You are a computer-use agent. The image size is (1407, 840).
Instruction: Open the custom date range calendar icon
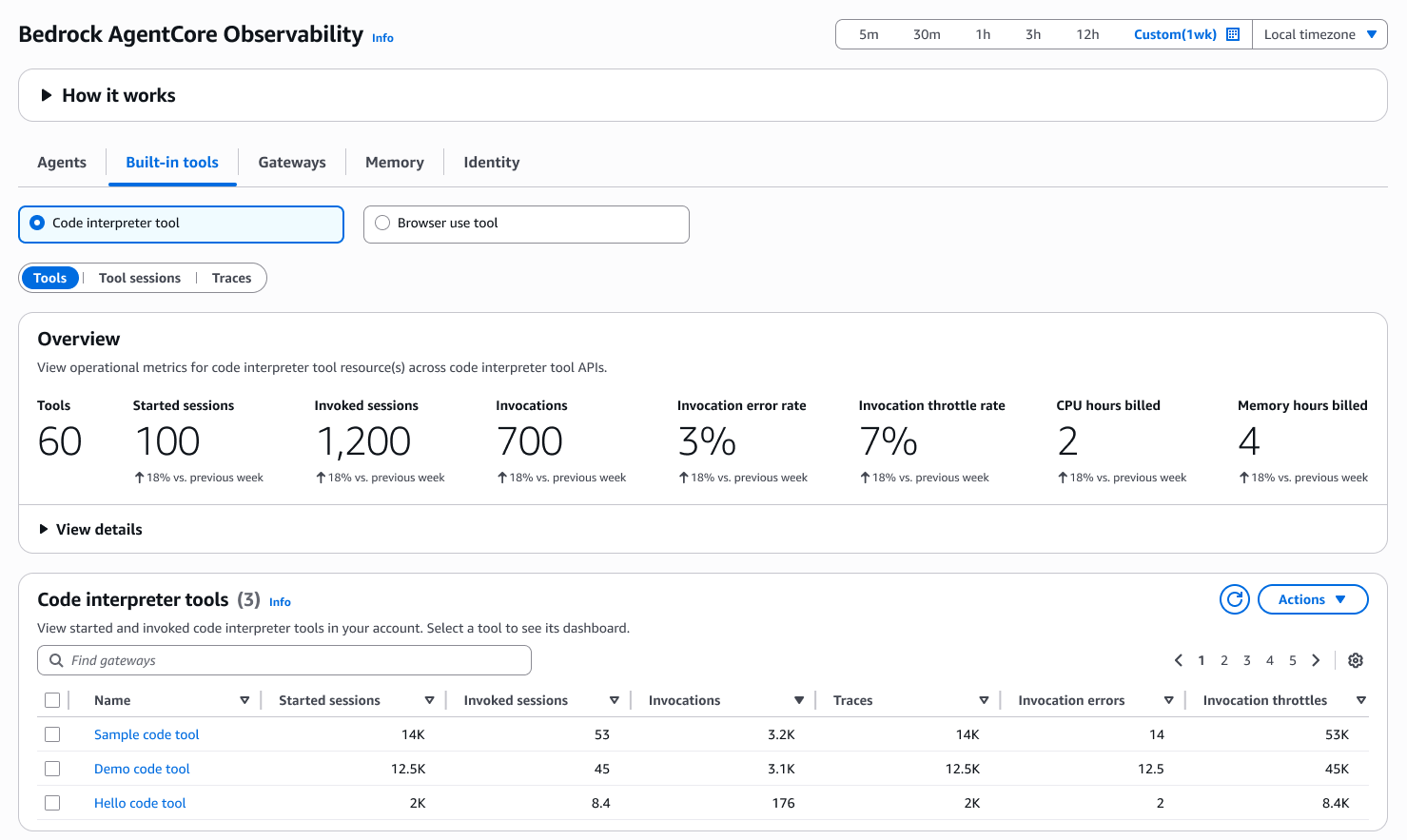(x=1233, y=33)
